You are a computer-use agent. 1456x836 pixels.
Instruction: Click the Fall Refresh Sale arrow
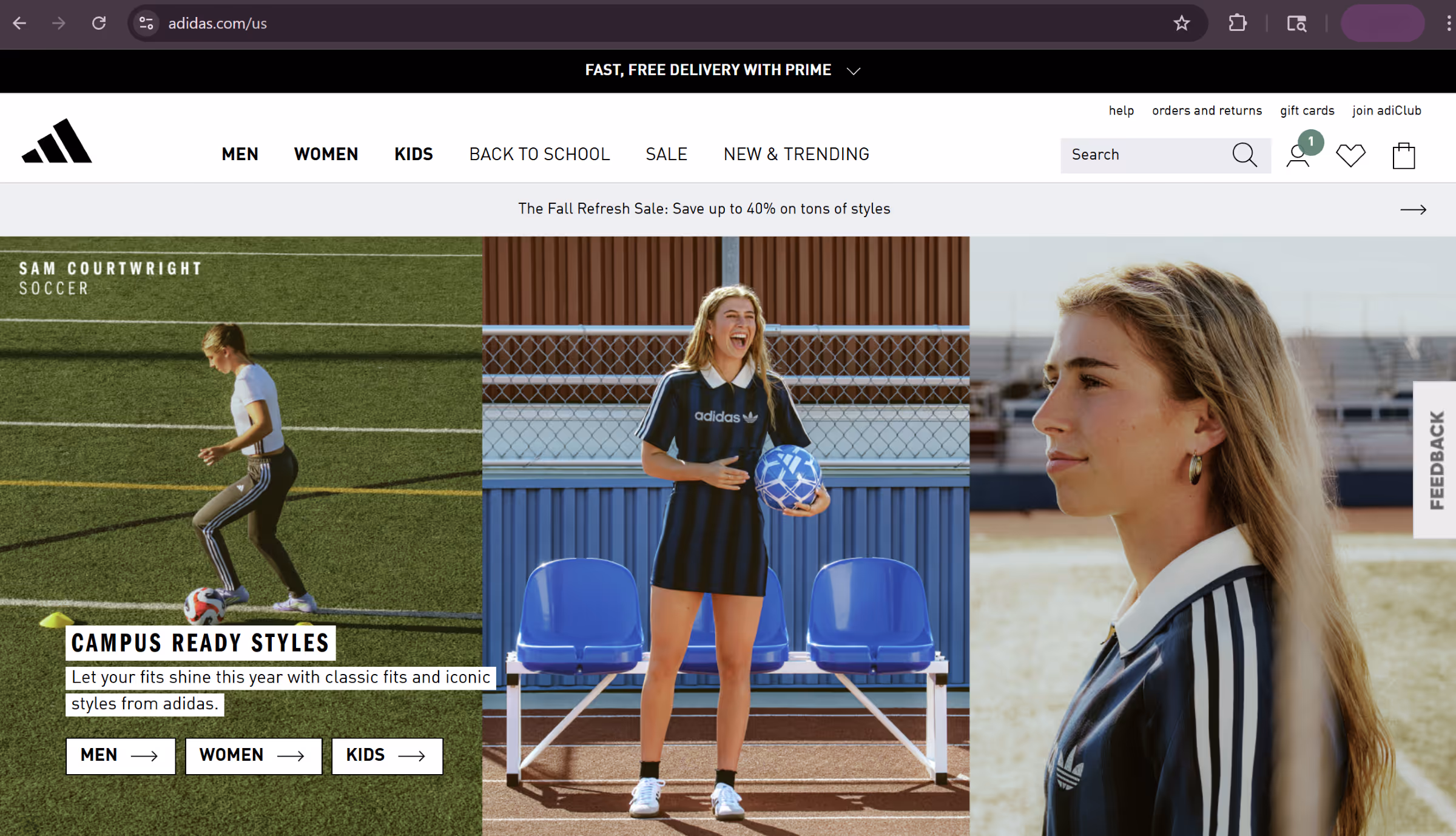coord(1413,209)
